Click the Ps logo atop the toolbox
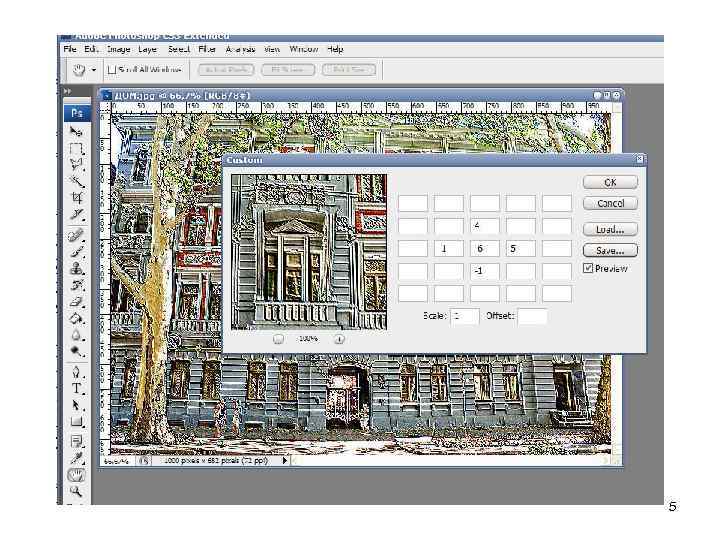Screen dimensions: 720x540 click(77, 113)
